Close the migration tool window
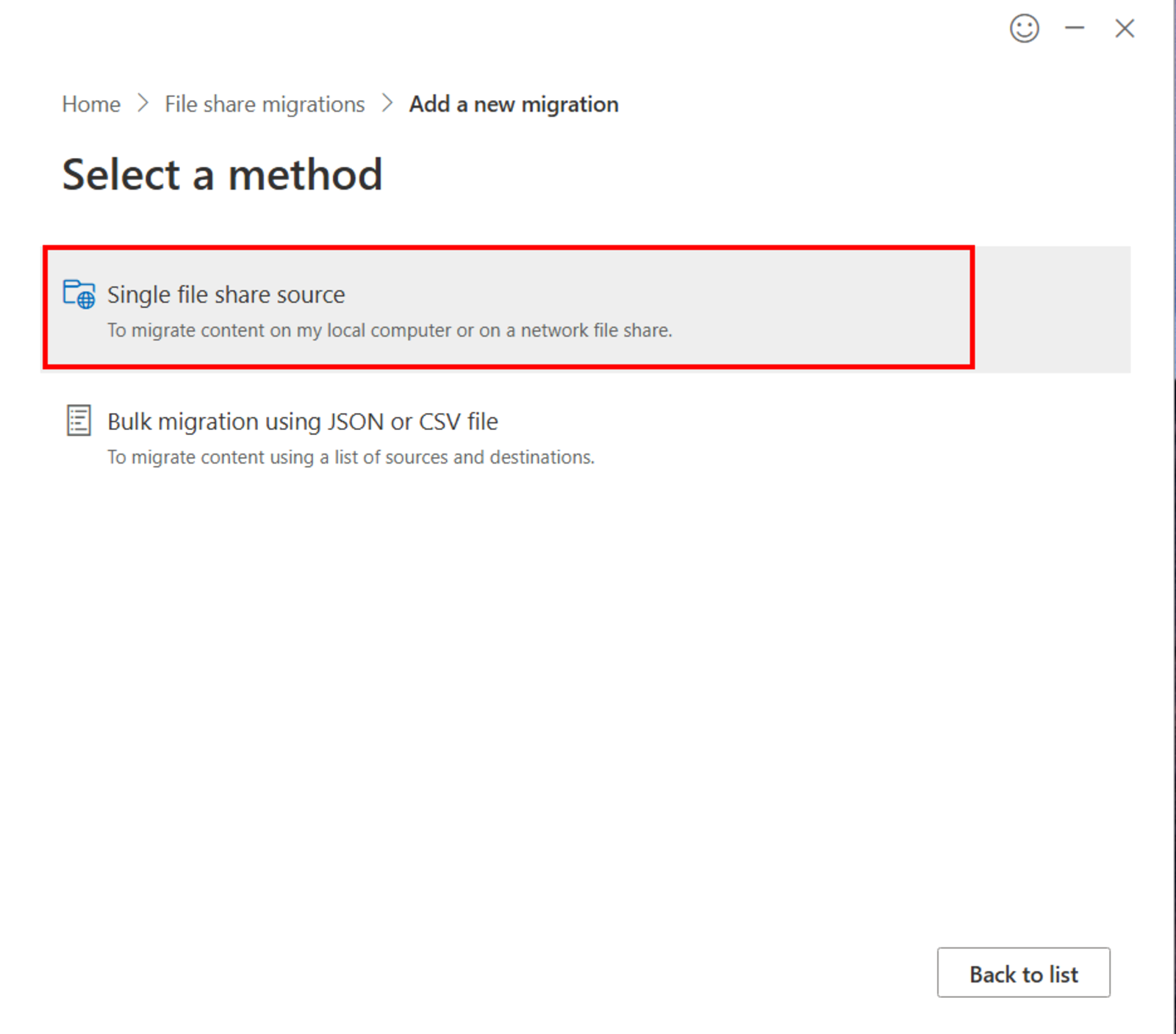This screenshot has height=1034, width=1176. 1125,28
